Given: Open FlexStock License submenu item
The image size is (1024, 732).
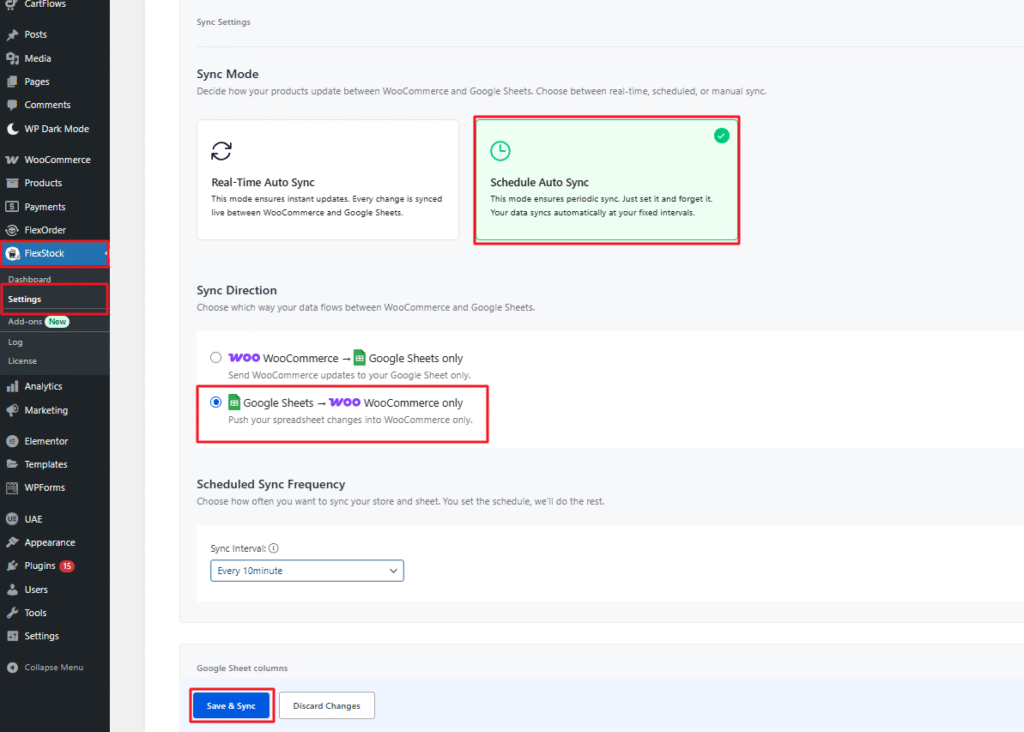Looking at the screenshot, I should coord(22,361).
